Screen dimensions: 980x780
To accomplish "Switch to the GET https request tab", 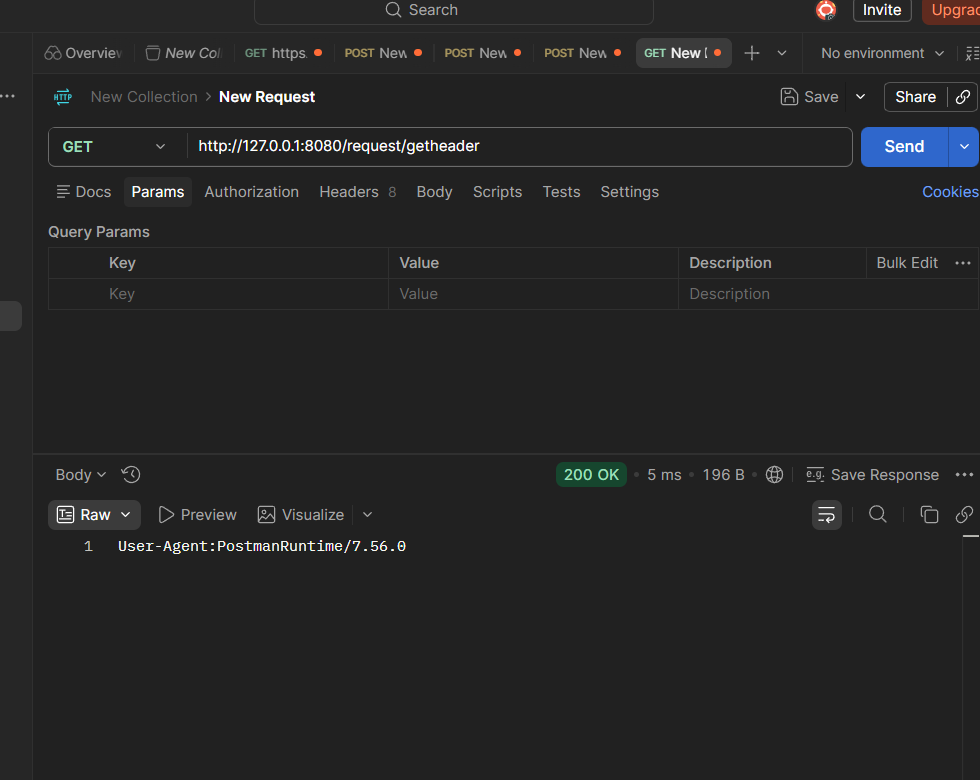I will [x=283, y=53].
